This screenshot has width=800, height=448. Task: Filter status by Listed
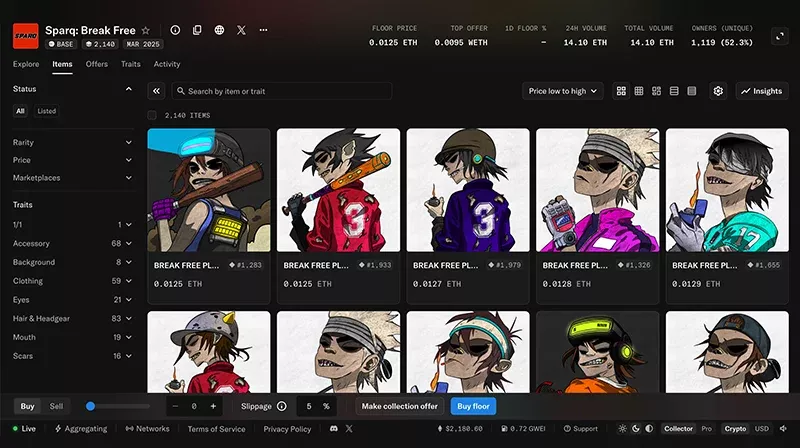point(47,111)
